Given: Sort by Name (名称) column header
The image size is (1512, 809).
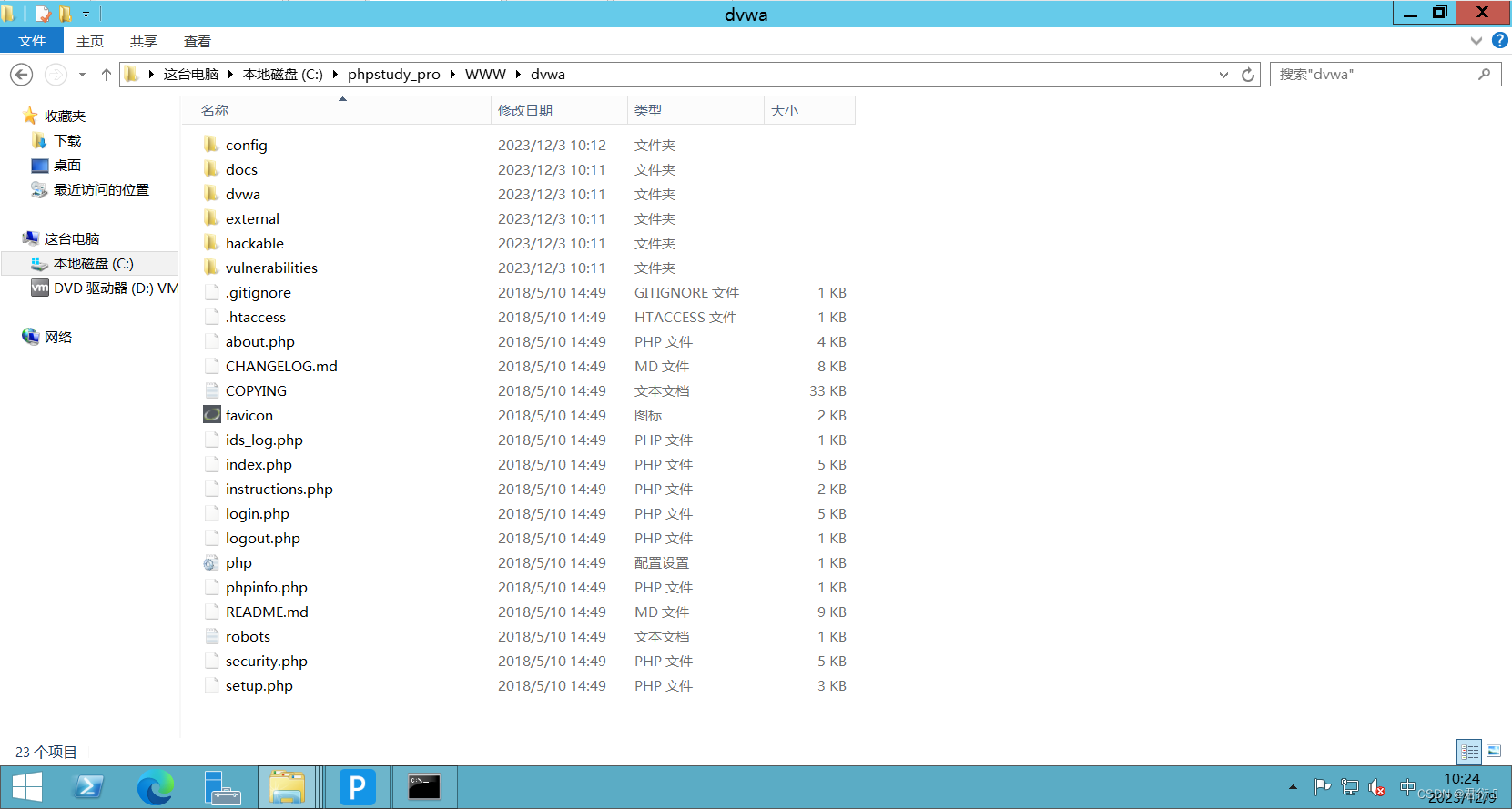Looking at the screenshot, I should (336, 110).
